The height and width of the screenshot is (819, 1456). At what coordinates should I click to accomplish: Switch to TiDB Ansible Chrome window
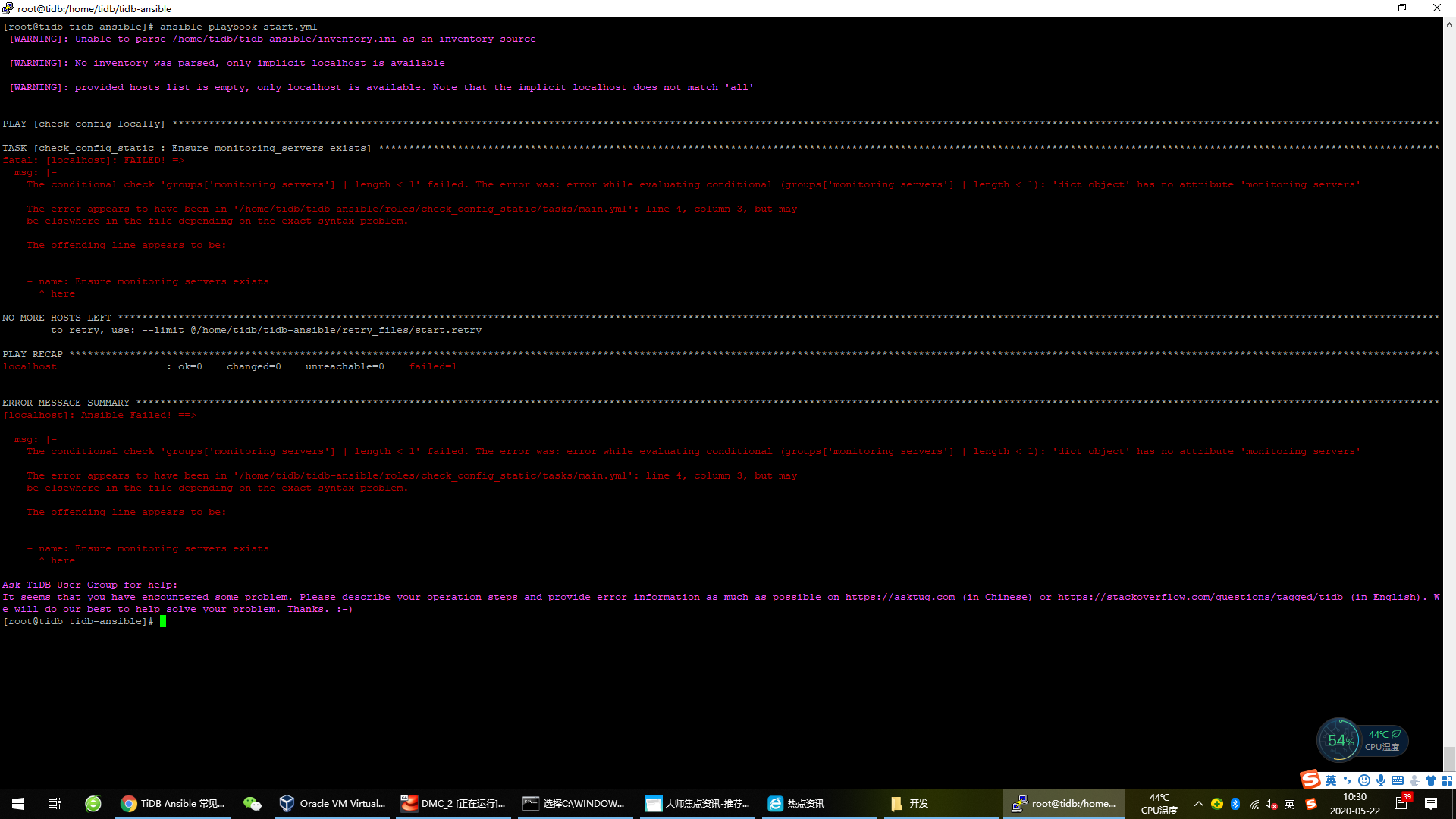174,803
